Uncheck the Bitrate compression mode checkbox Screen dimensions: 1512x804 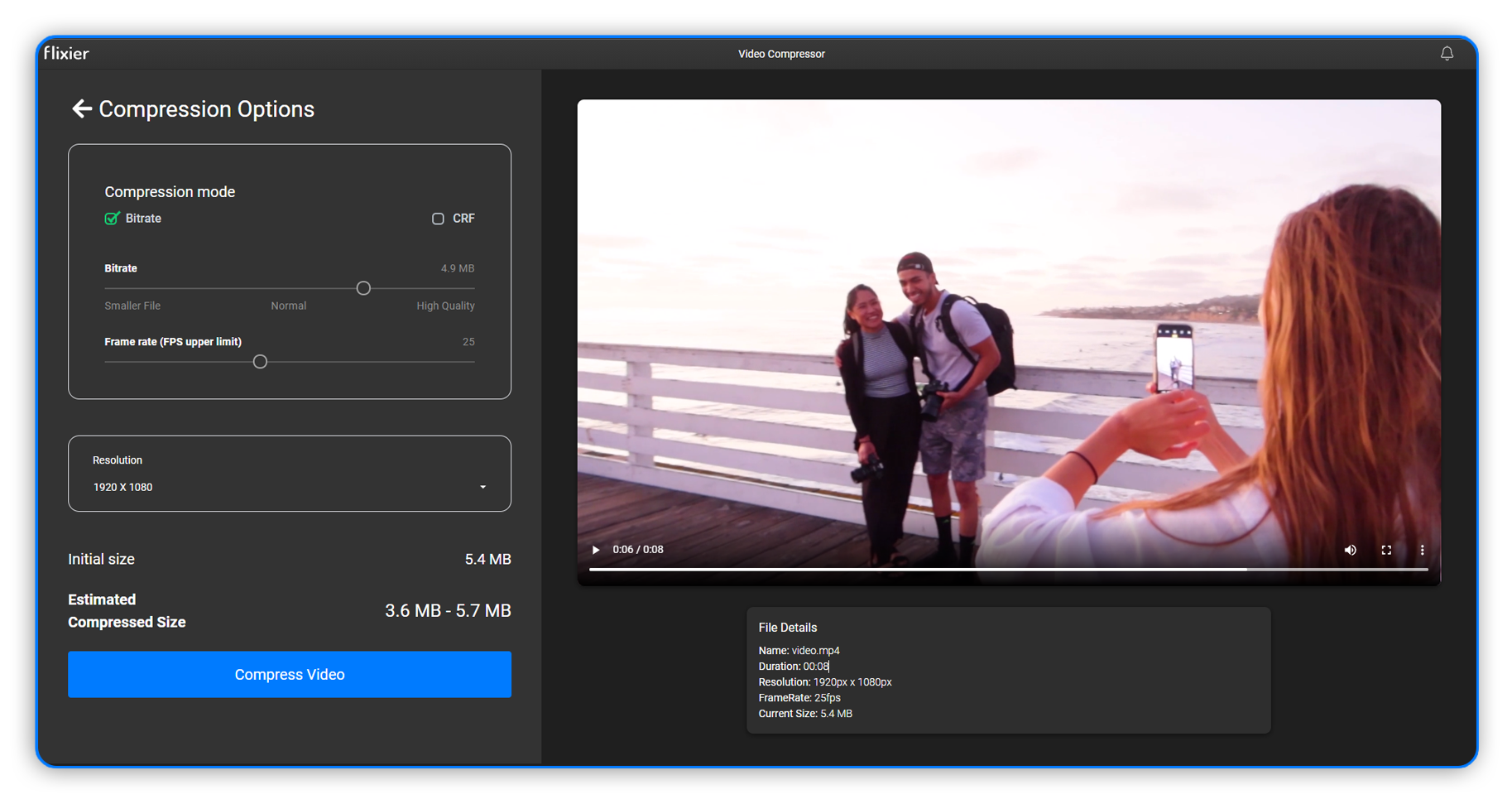112,219
